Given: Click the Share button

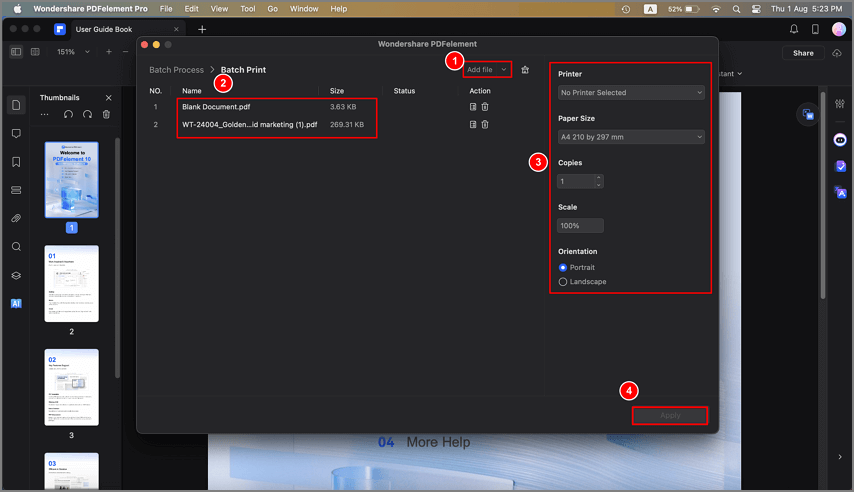Looking at the screenshot, I should (803, 53).
